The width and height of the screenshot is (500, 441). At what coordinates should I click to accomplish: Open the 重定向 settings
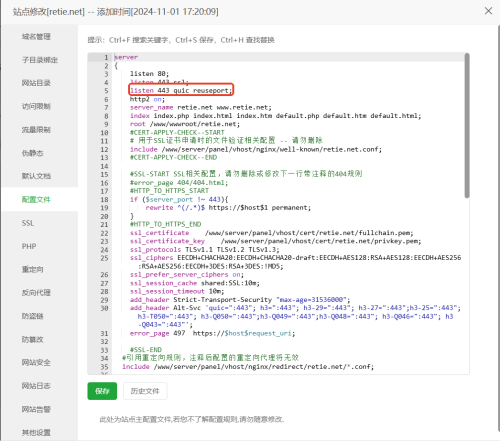point(33,269)
